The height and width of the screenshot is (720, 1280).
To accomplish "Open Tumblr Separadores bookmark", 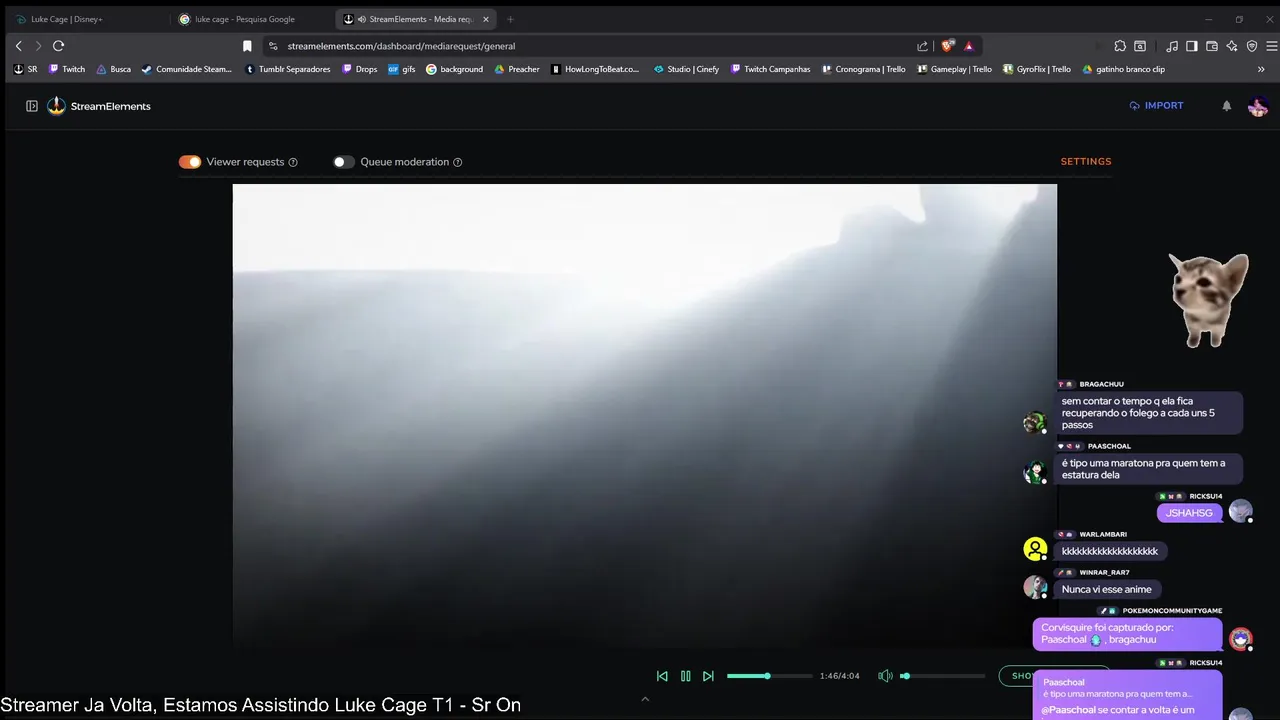I will coord(287,69).
